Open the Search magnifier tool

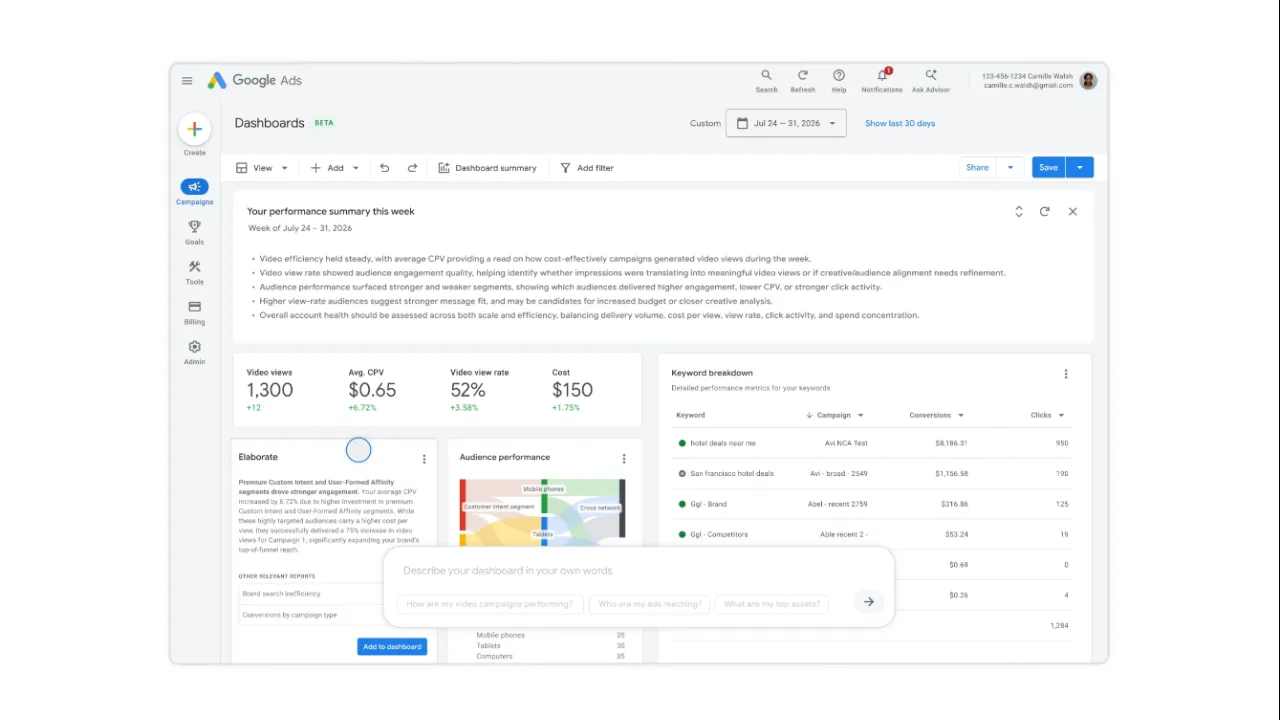point(766,81)
